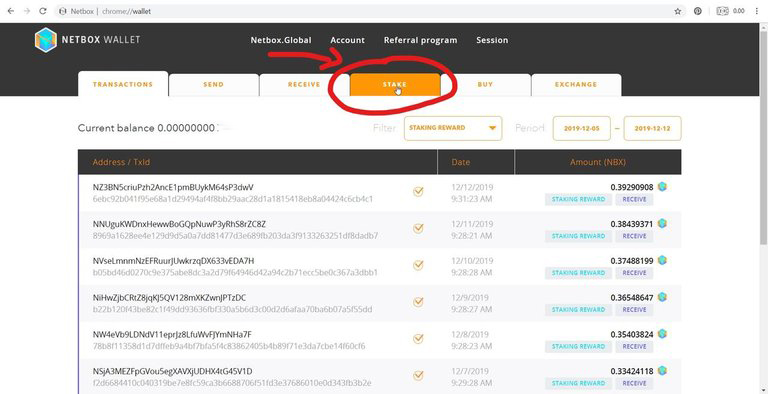
Task: Click confirmed checkmark for NVseLmnmNz transaction
Action: tap(418, 265)
